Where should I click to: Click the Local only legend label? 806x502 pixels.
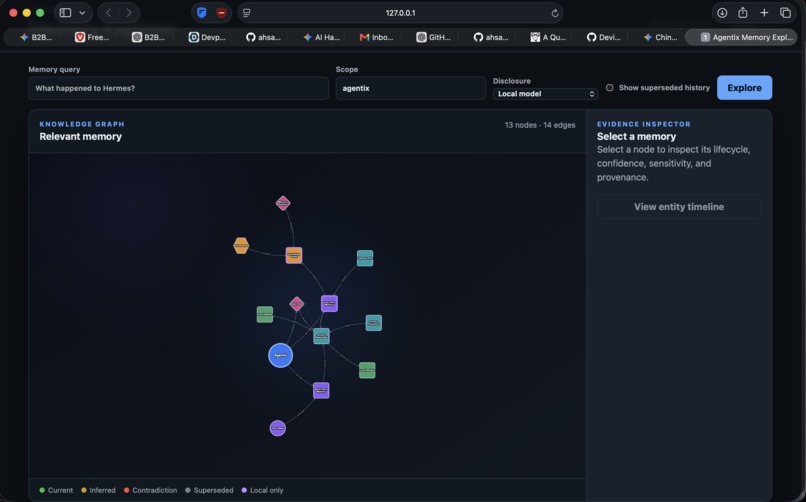pos(266,490)
